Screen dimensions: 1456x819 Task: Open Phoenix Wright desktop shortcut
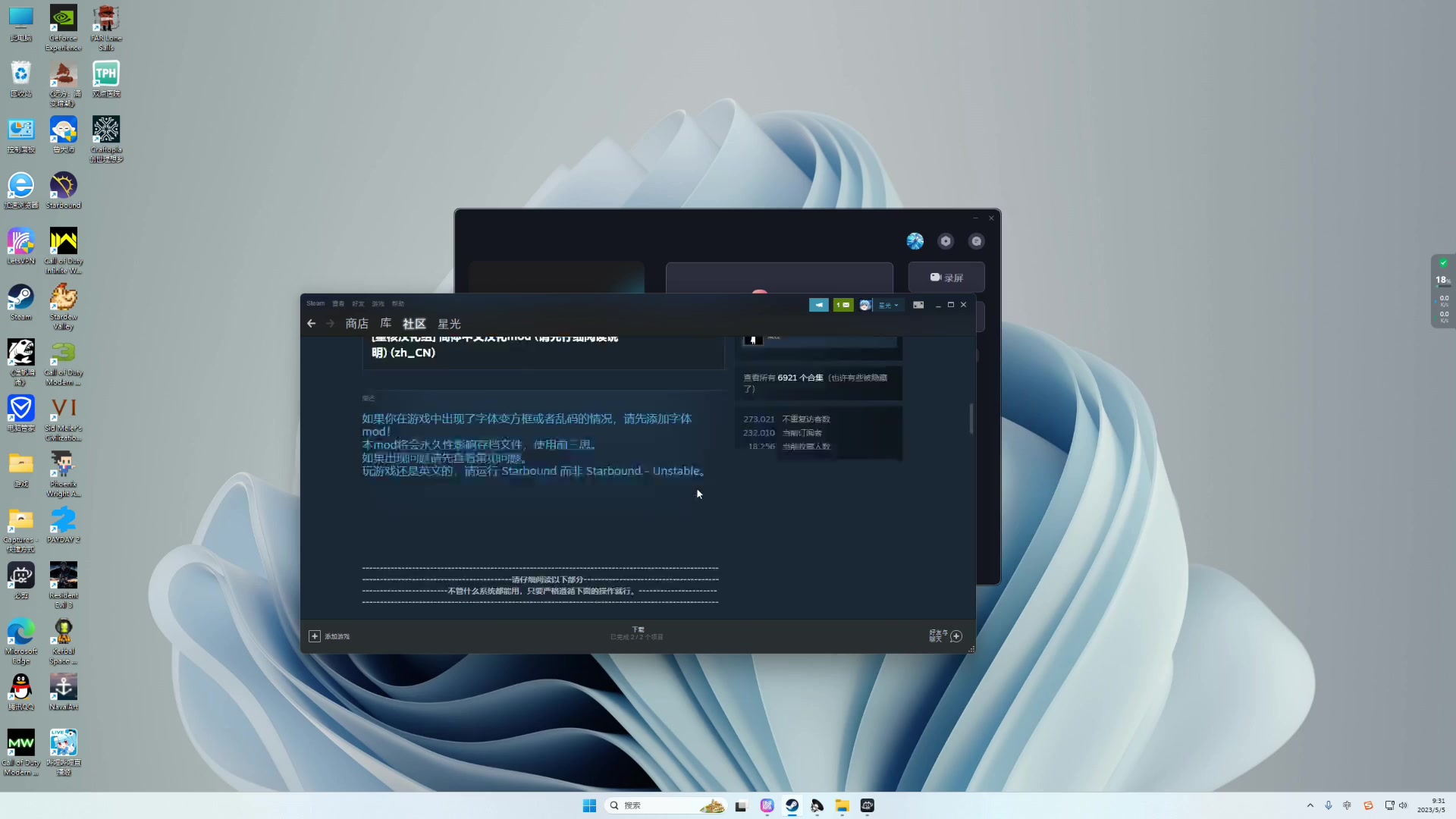click(63, 474)
